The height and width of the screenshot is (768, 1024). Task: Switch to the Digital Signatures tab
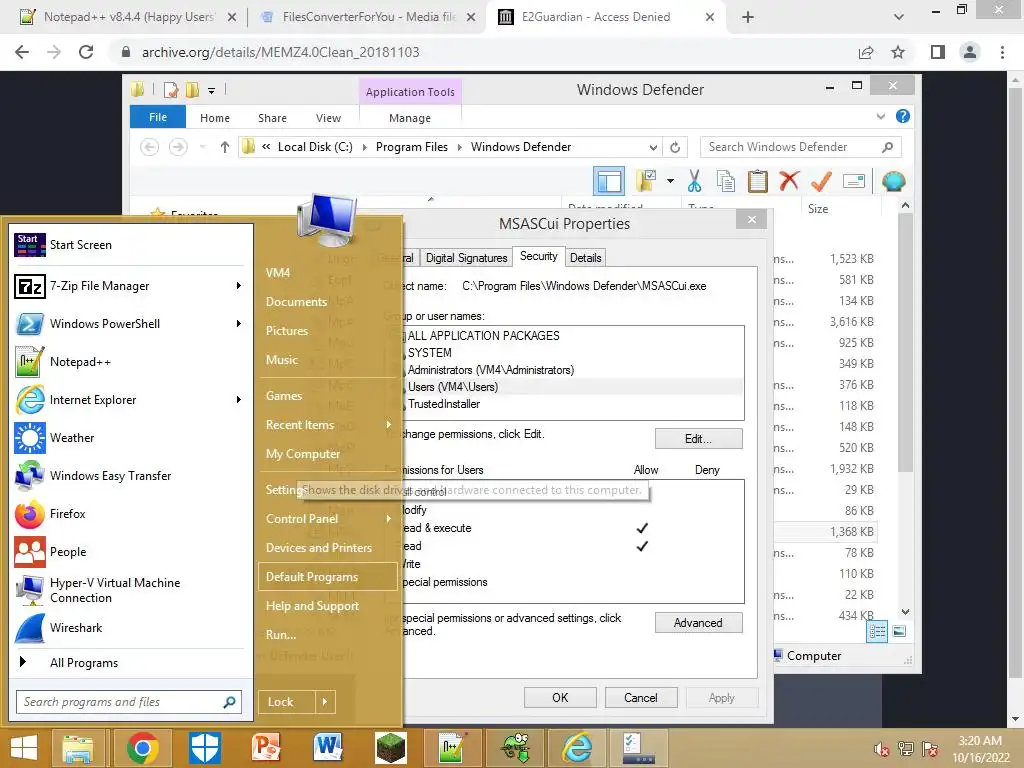click(x=466, y=258)
